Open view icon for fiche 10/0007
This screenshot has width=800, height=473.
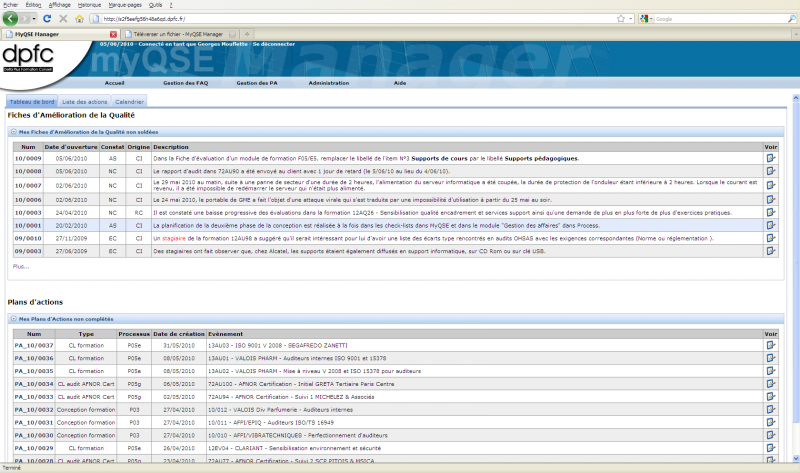tap(770, 185)
